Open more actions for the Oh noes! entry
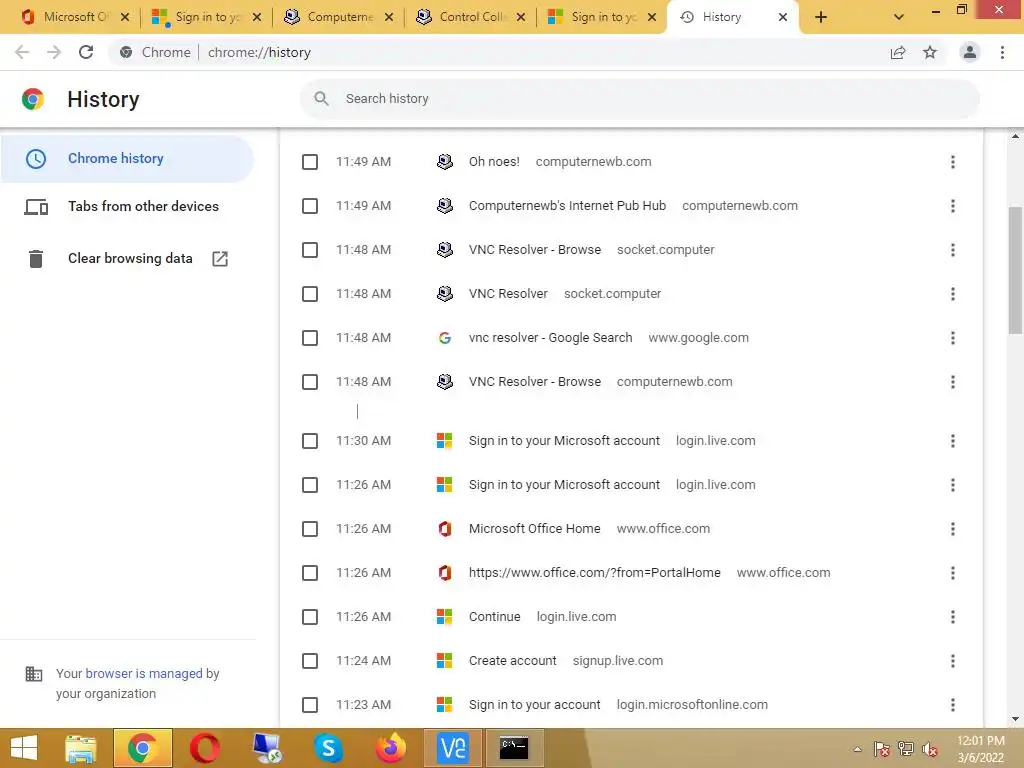The image size is (1024, 768). (x=953, y=162)
